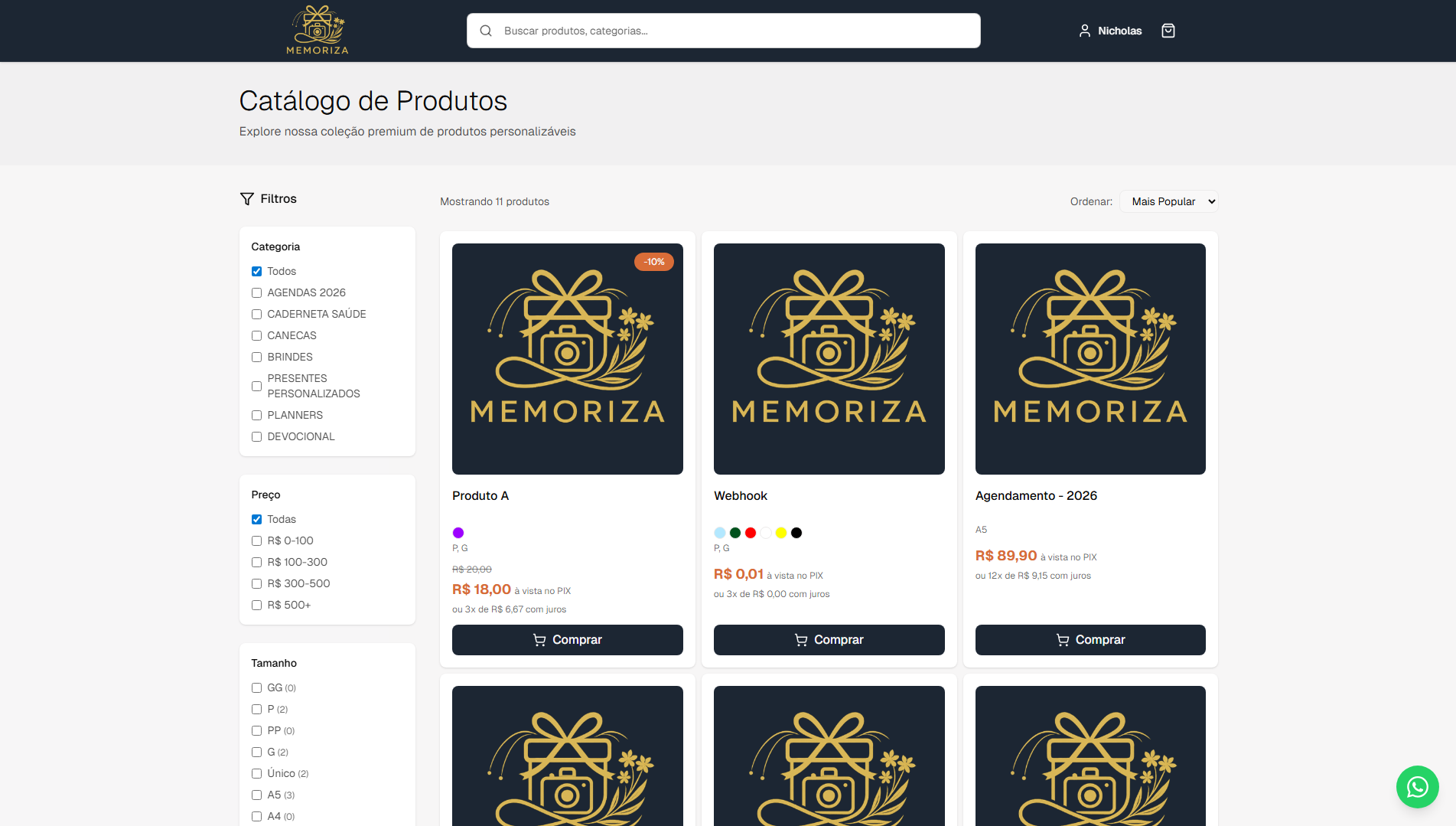The image size is (1456, 826).
Task: Open the Webhook title link
Action: (741, 496)
